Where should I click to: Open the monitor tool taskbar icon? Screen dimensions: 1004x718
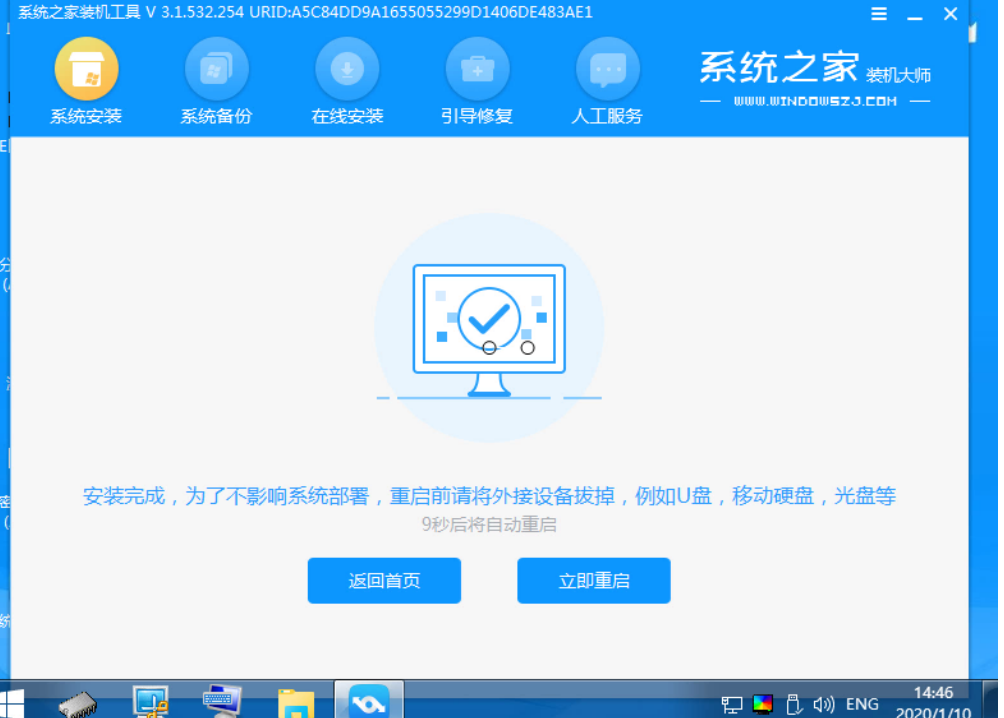pyautogui.click(x=151, y=701)
